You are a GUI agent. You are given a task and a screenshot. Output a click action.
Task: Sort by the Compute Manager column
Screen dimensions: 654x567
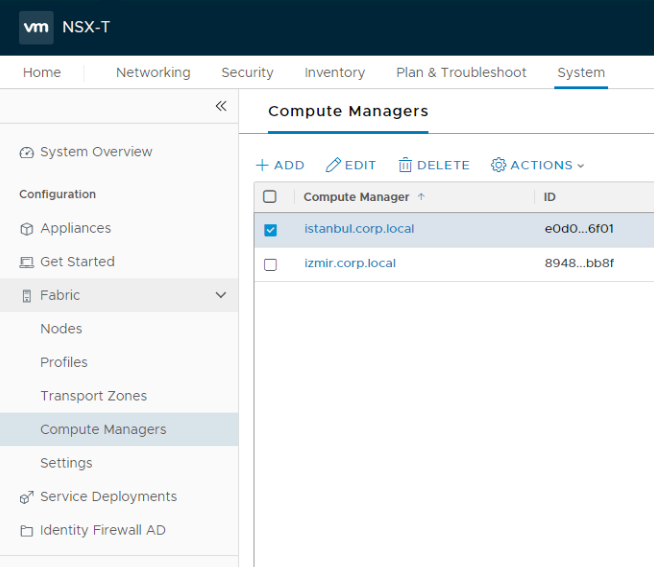356,197
